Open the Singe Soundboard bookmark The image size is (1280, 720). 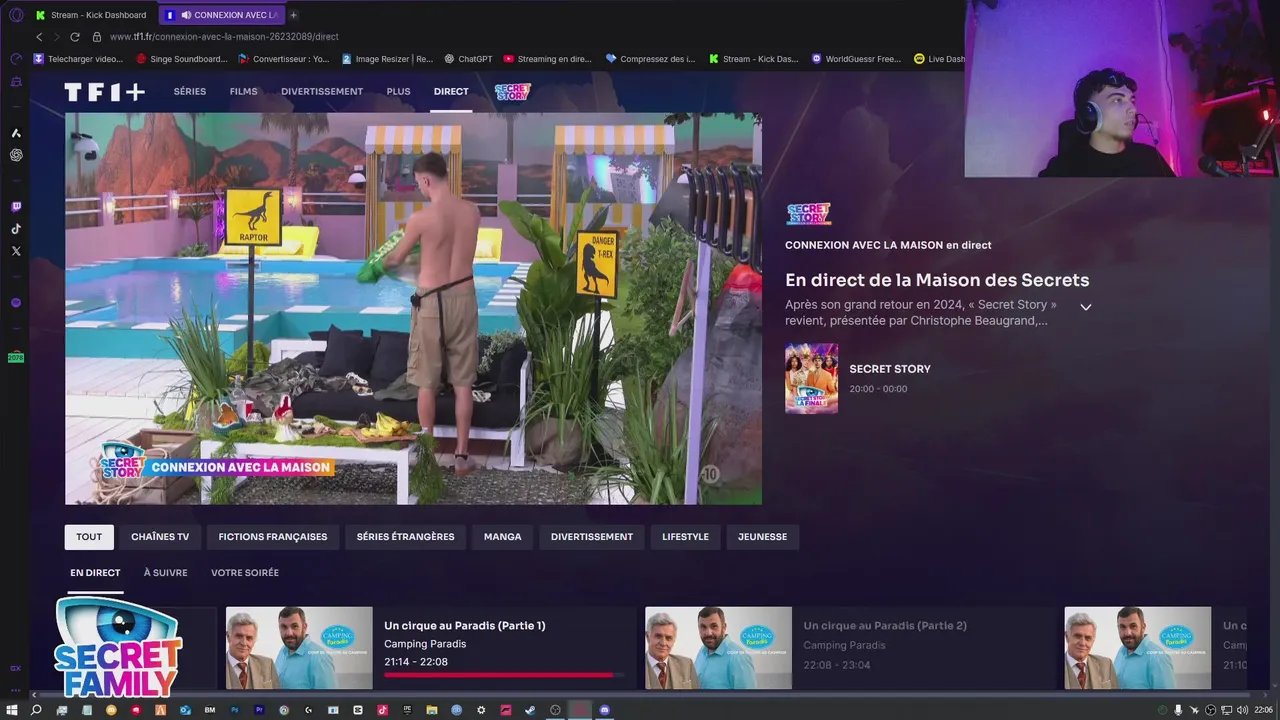point(182,59)
